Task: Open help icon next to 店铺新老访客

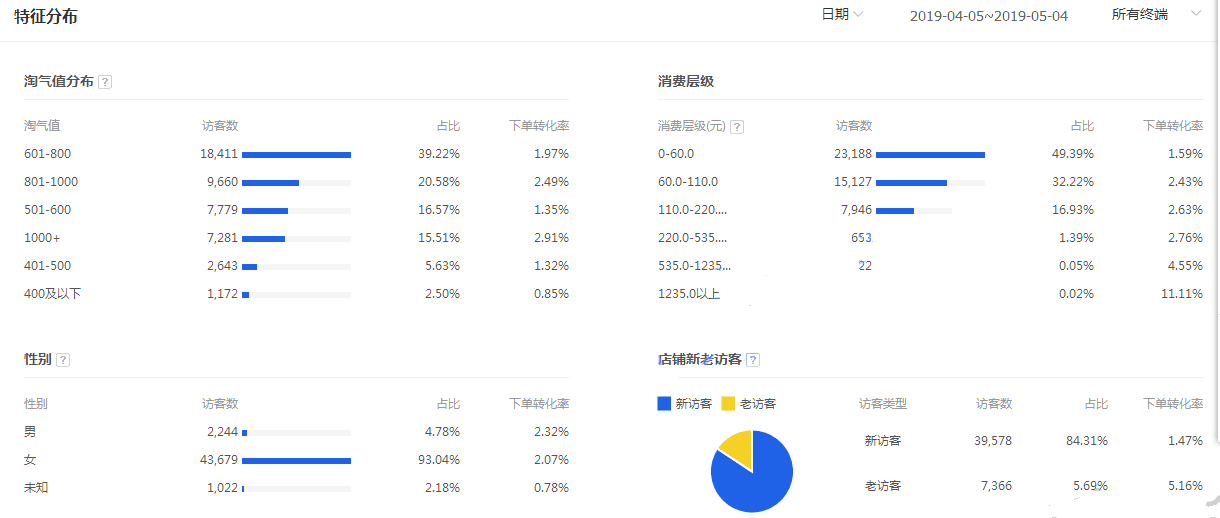Action: 753,360
